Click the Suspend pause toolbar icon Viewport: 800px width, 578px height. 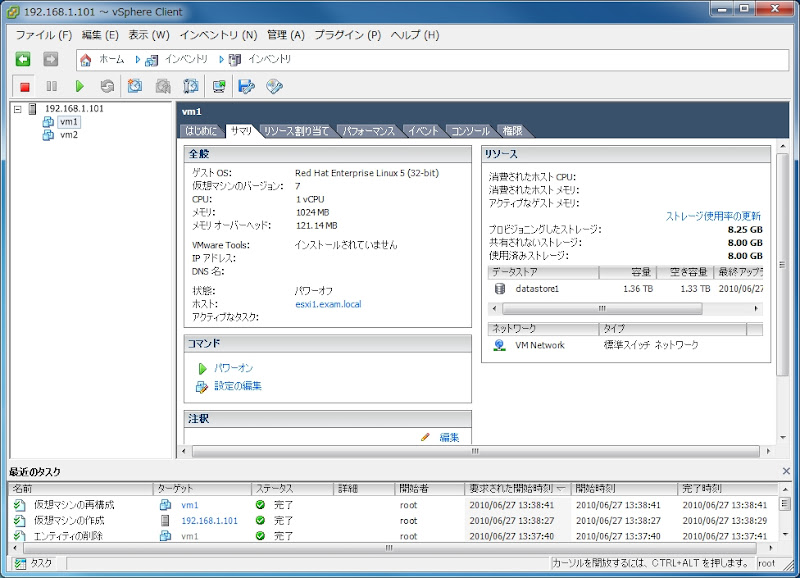click(x=52, y=86)
